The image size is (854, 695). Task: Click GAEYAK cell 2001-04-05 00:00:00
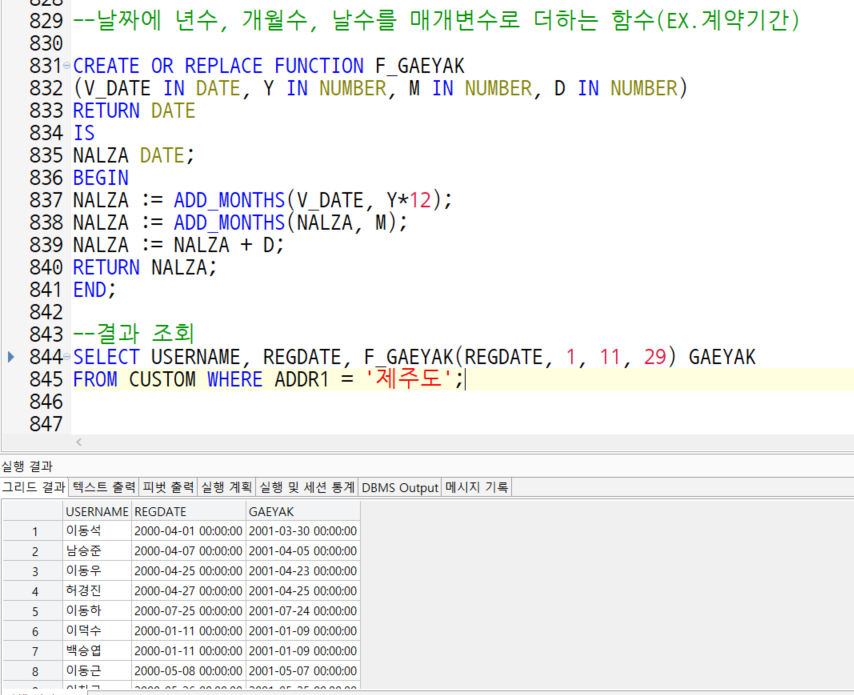(x=303, y=551)
